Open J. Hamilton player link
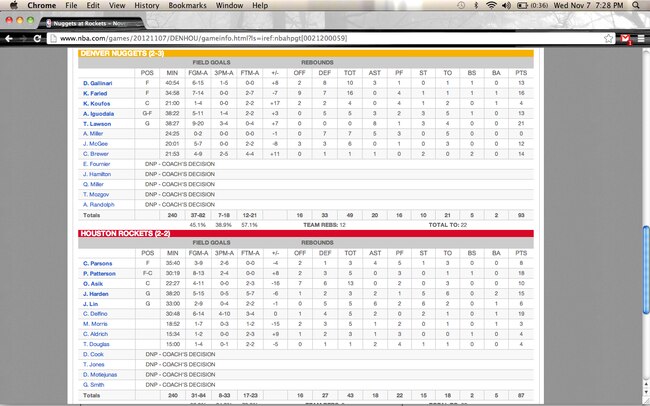The width and height of the screenshot is (650, 406). [x=97, y=174]
